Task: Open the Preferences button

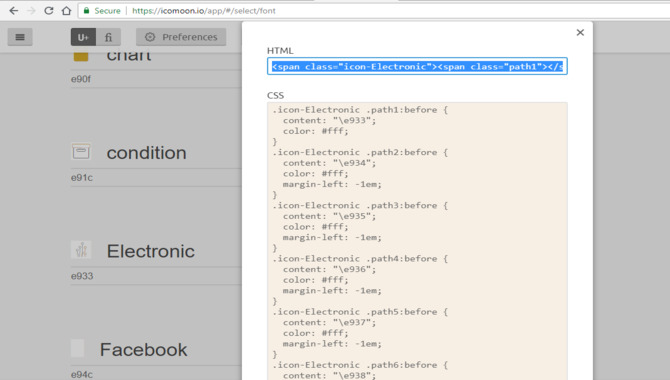Action: pyautogui.click(x=181, y=37)
